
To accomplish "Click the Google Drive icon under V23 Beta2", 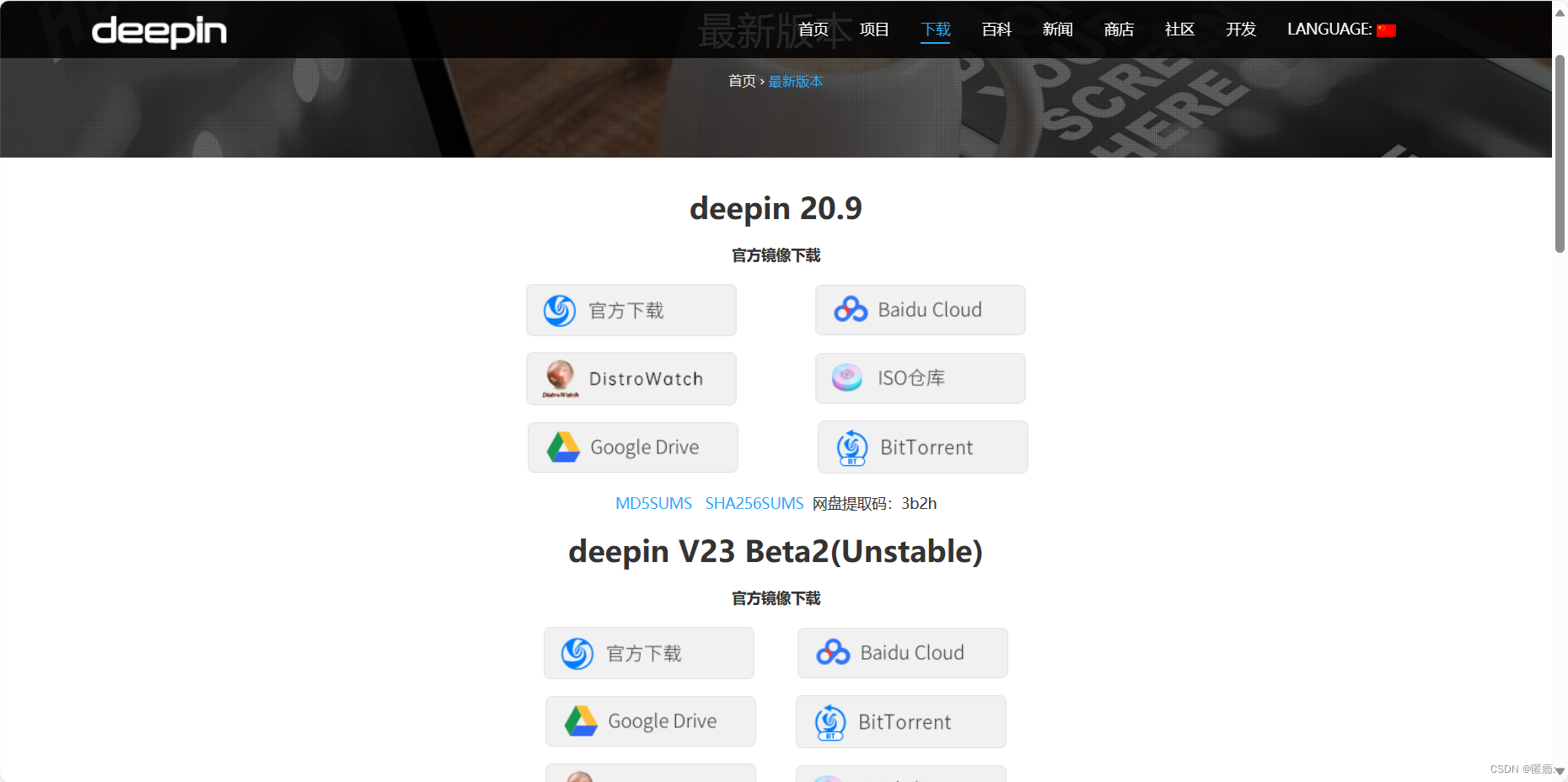I will click(x=581, y=721).
